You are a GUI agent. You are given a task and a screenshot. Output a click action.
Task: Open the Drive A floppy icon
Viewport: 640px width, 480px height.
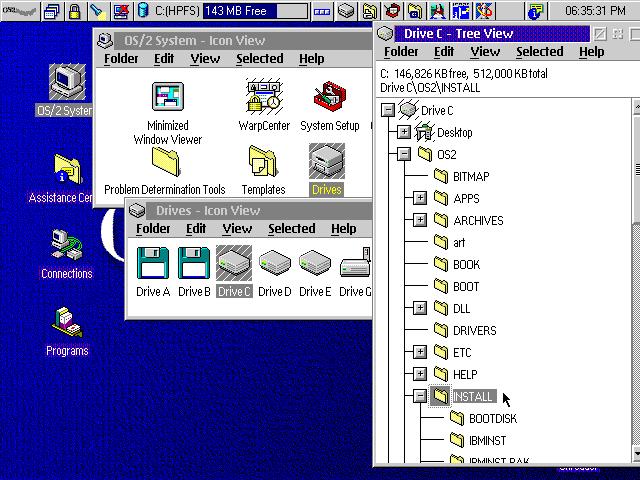click(153, 264)
